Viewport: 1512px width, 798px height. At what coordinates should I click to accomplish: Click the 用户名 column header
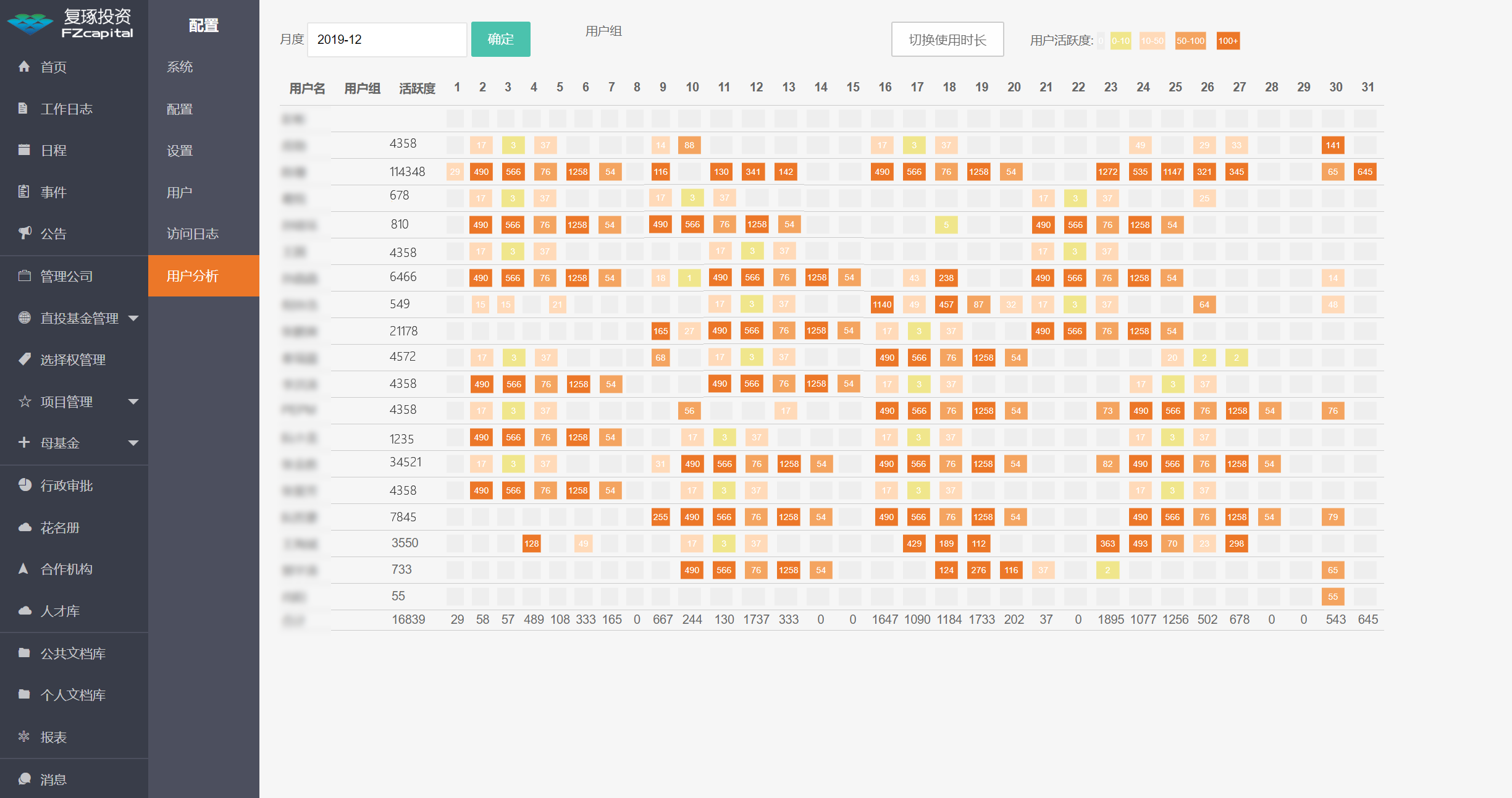coord(307,88)
